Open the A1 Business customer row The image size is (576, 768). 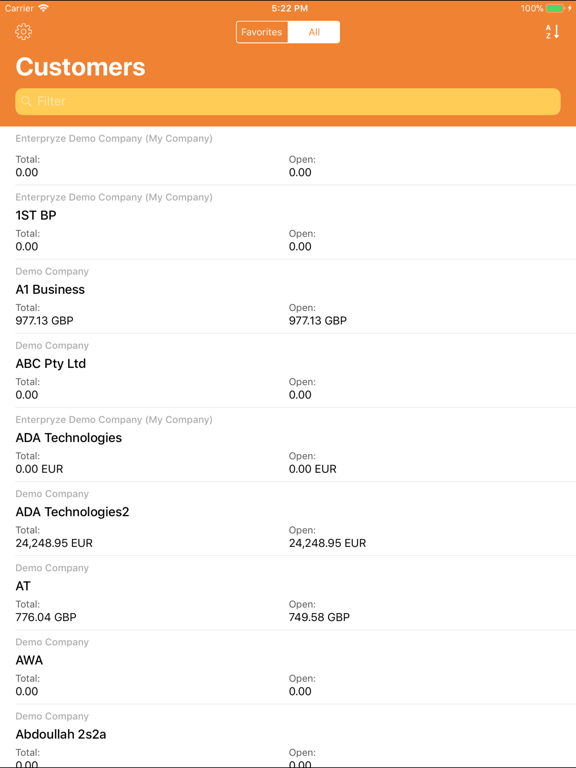point(288,296)
